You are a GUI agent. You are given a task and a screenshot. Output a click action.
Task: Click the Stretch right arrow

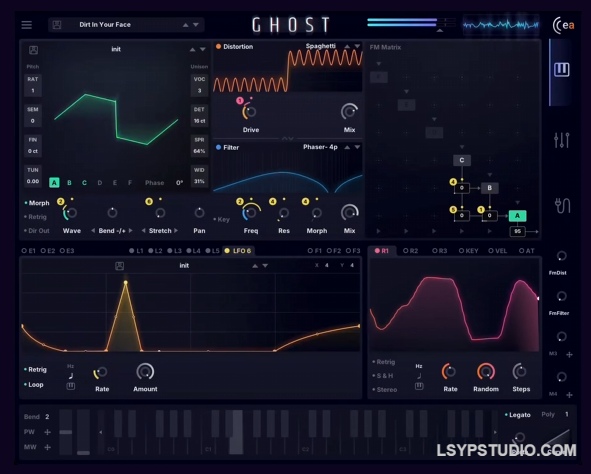point(176,231)
